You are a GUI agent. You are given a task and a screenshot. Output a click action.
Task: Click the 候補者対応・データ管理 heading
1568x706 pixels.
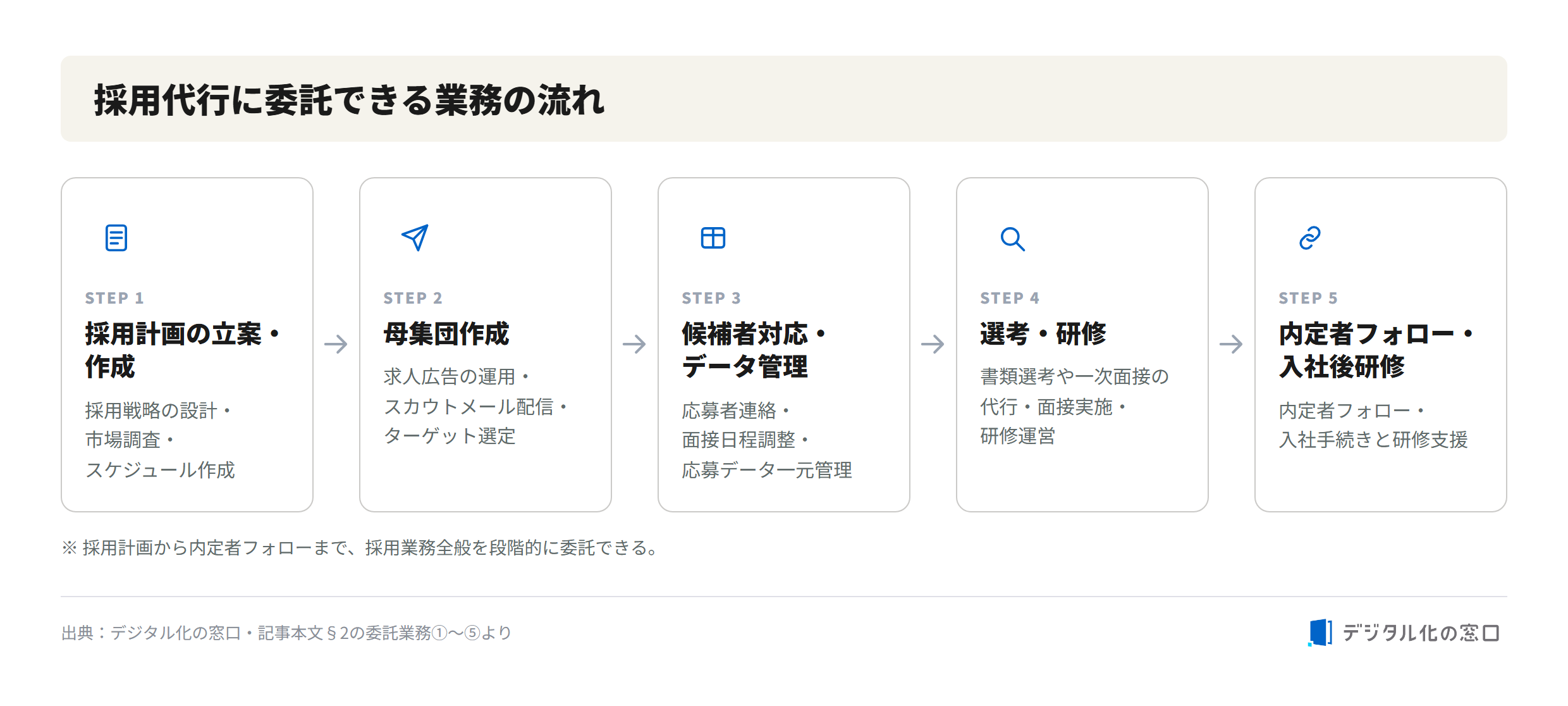coord(755,350)
